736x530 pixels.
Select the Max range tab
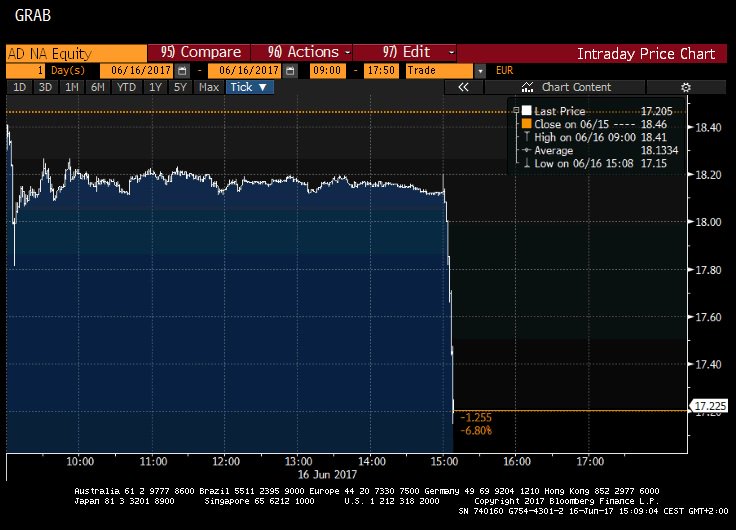(209, 87)
